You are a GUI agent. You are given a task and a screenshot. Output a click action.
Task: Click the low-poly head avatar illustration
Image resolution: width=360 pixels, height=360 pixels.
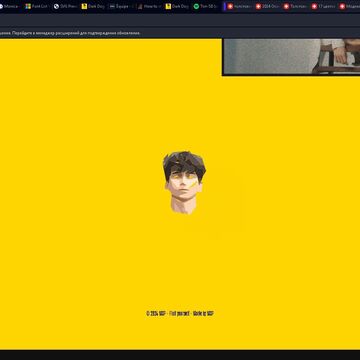click(x=184, y=183)
